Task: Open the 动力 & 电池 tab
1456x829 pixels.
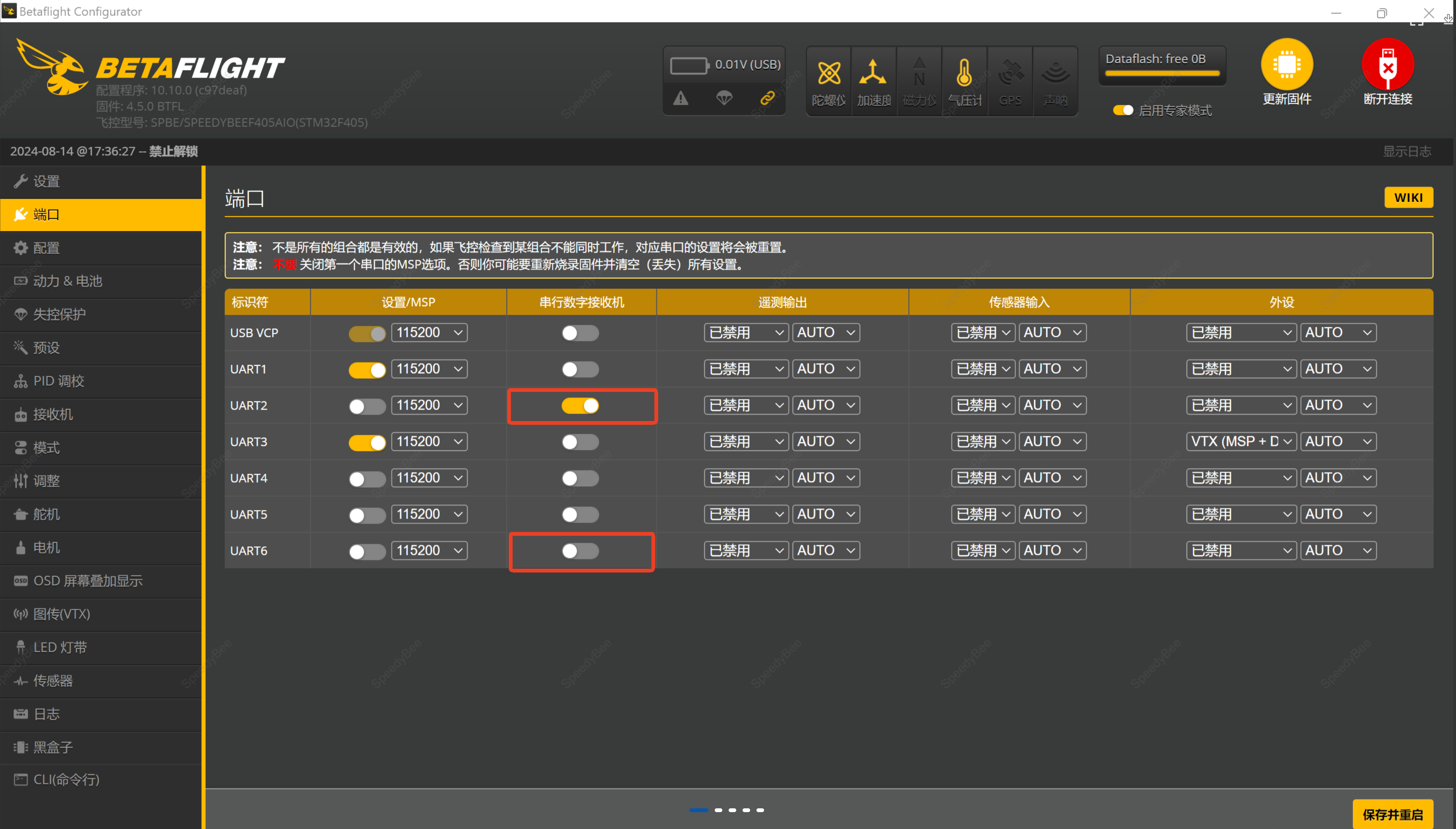Action: 101,281
